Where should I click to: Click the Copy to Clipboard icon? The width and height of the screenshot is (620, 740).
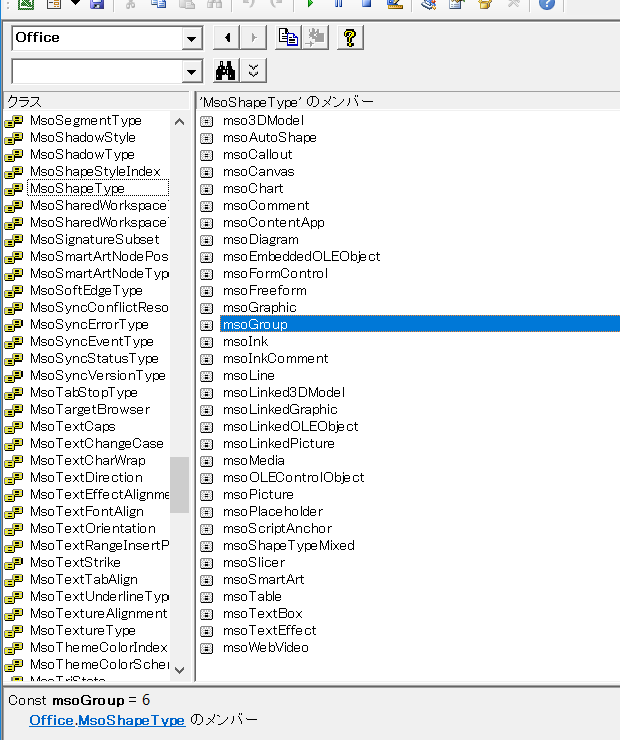coord(288,38)
